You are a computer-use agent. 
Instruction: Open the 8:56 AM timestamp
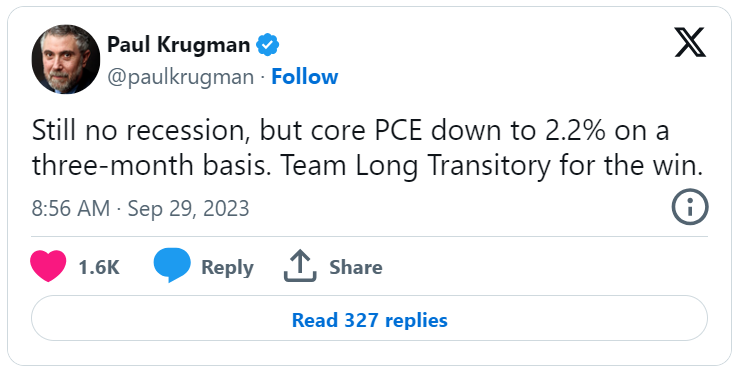pyautogui.click(x=71, y=208)
